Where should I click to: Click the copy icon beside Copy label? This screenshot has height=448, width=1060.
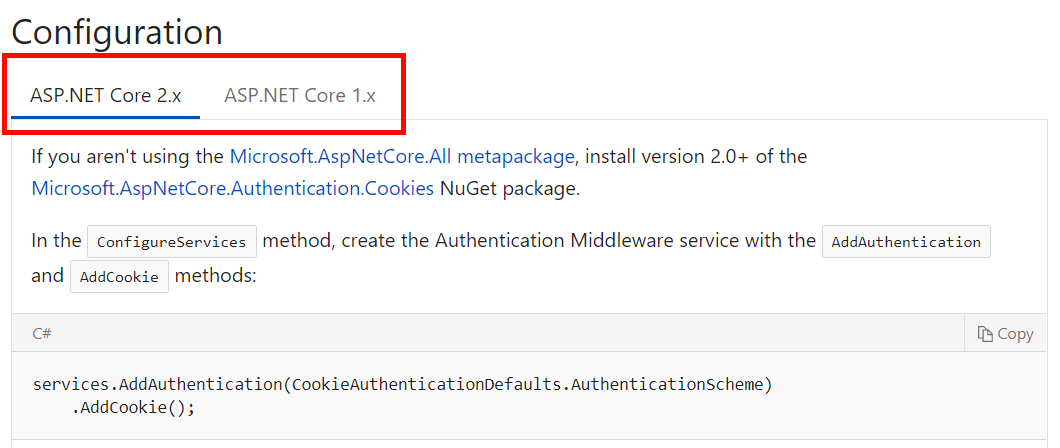986,334
